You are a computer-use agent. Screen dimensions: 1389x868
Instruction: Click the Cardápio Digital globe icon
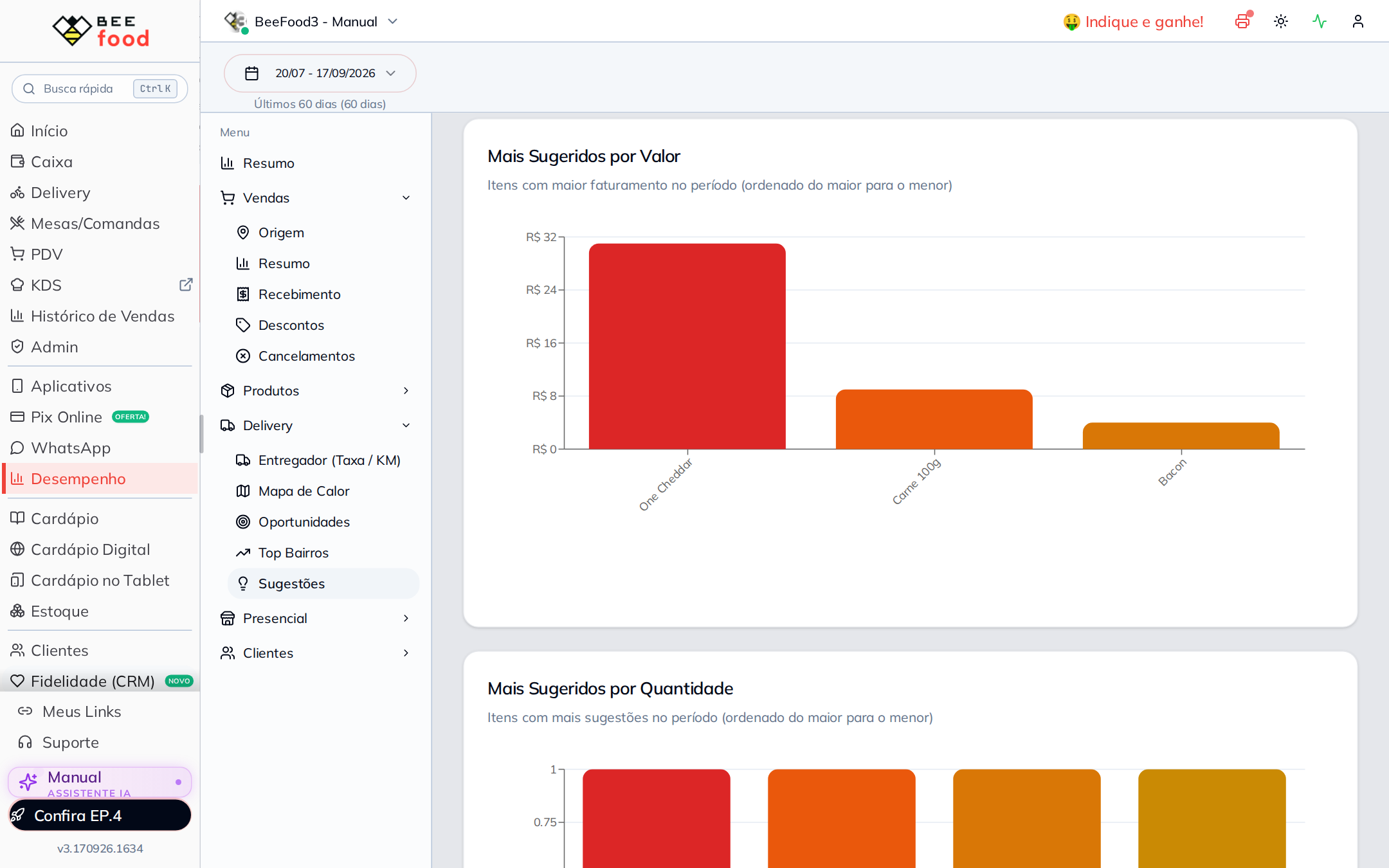[x=17, y=549]
